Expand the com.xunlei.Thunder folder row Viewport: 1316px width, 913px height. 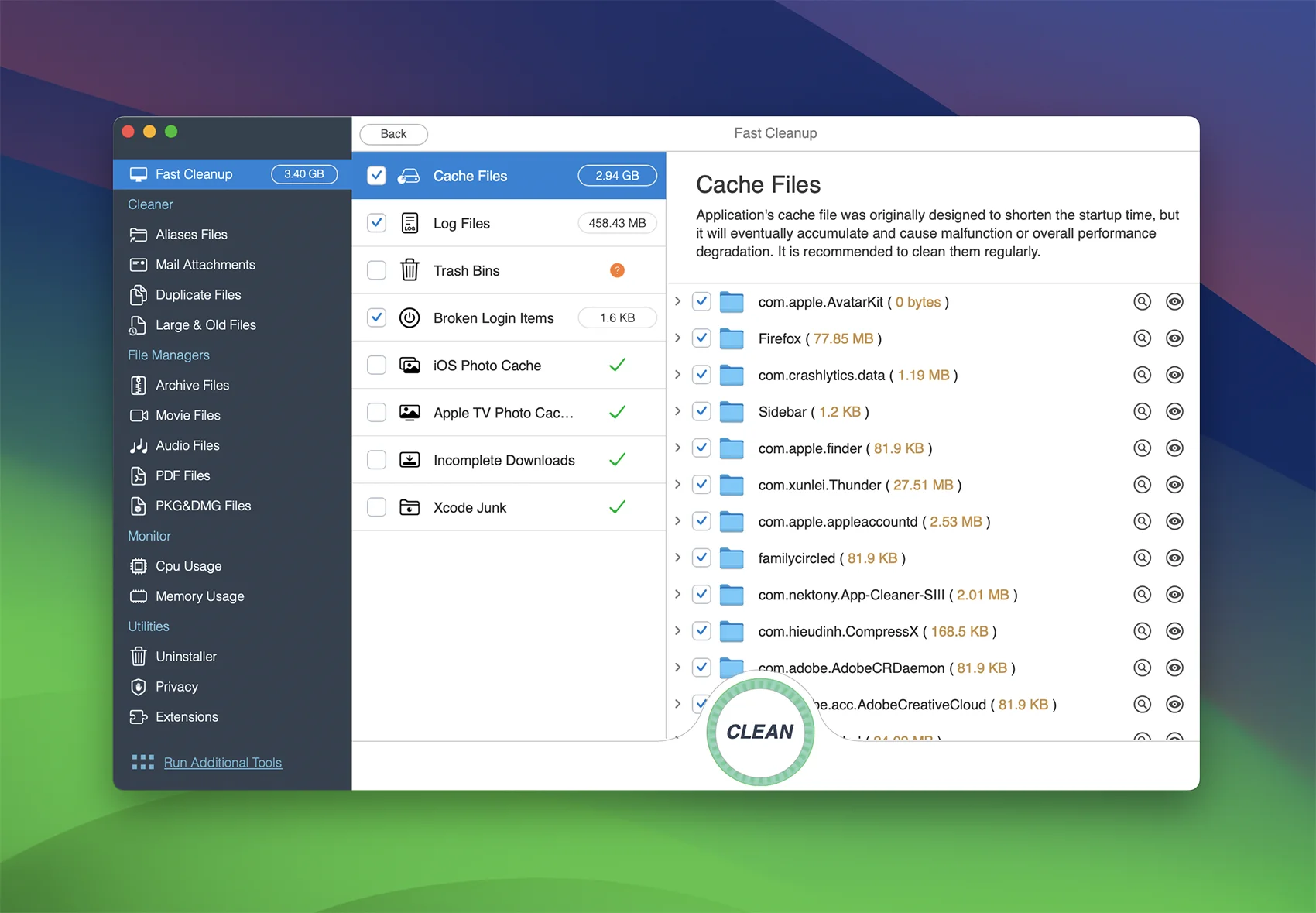(677, 484)
